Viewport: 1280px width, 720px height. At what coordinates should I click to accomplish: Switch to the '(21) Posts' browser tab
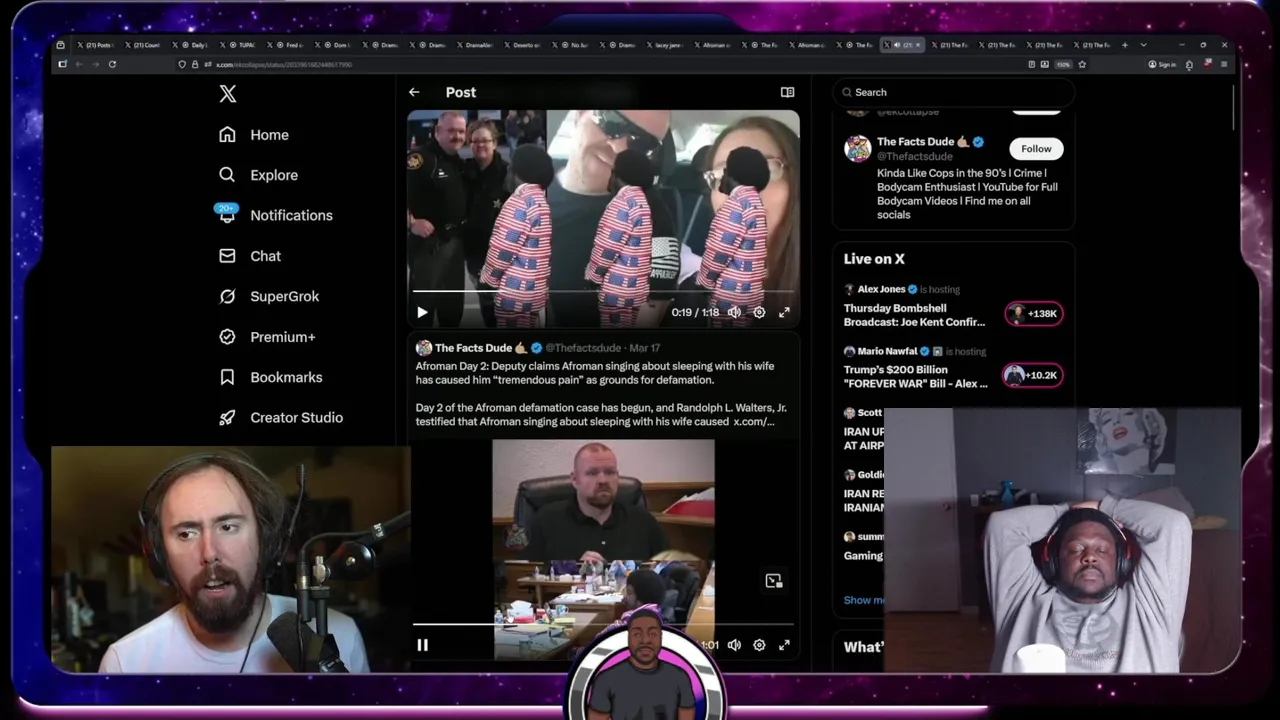tap(95, 45)
